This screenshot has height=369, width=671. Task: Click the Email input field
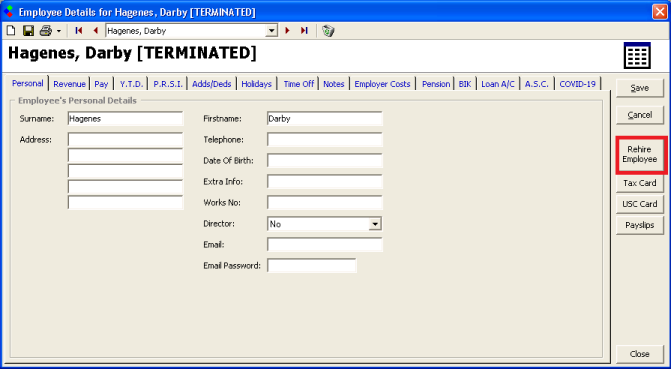click(x=324, y=245)
